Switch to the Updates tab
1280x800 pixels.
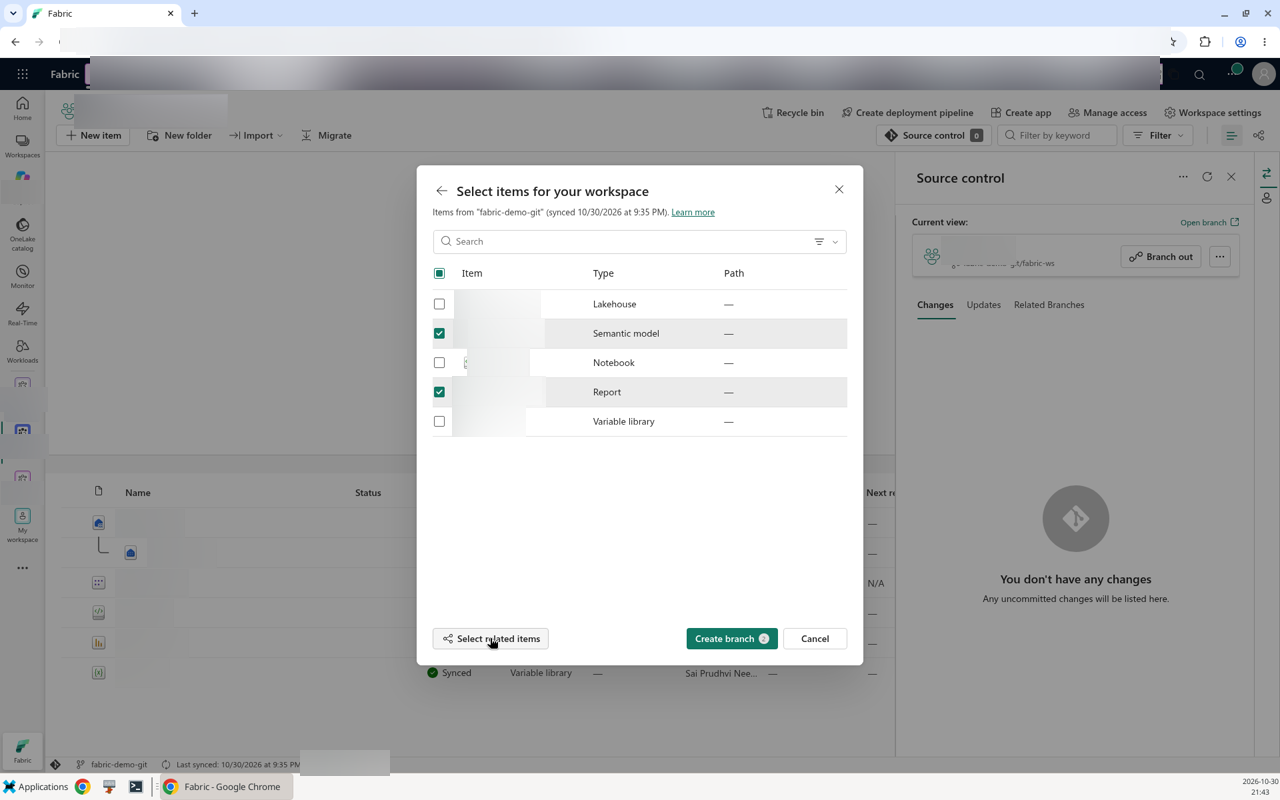coord(983,305)
